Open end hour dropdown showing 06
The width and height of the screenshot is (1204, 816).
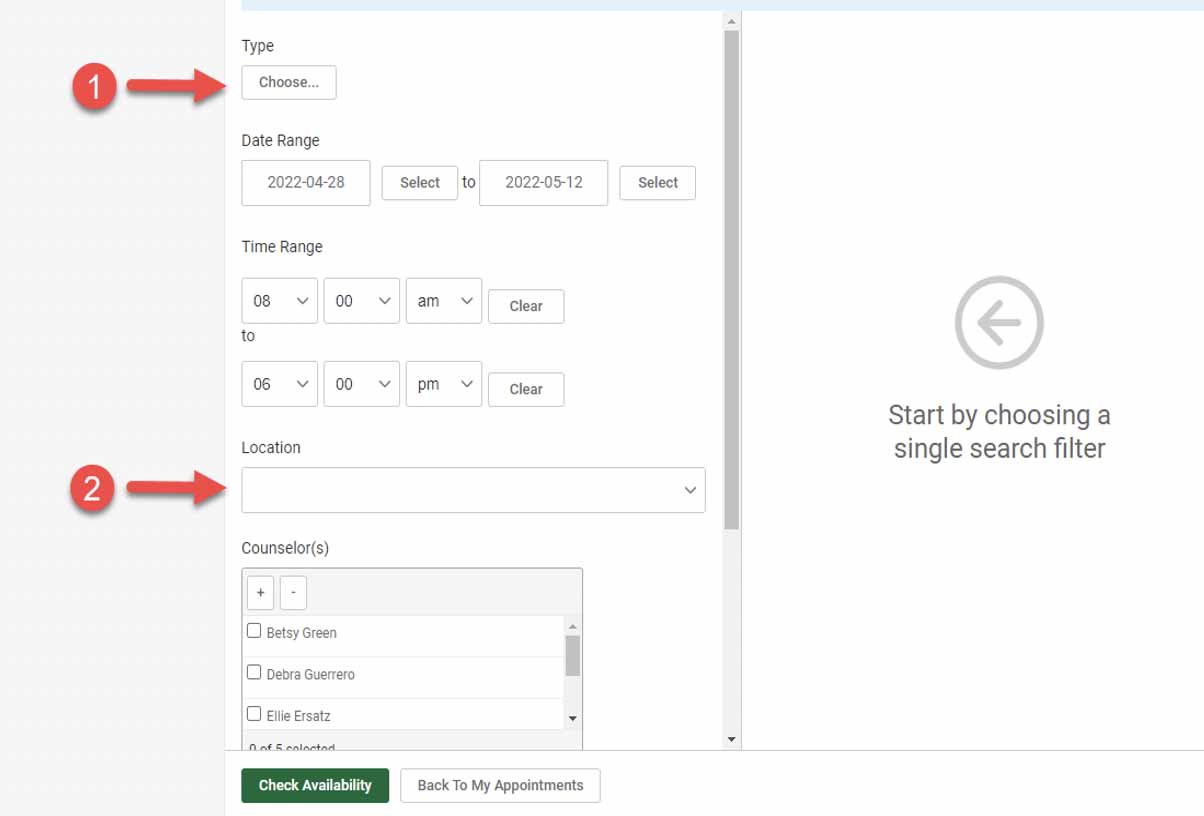pos(280,384)
